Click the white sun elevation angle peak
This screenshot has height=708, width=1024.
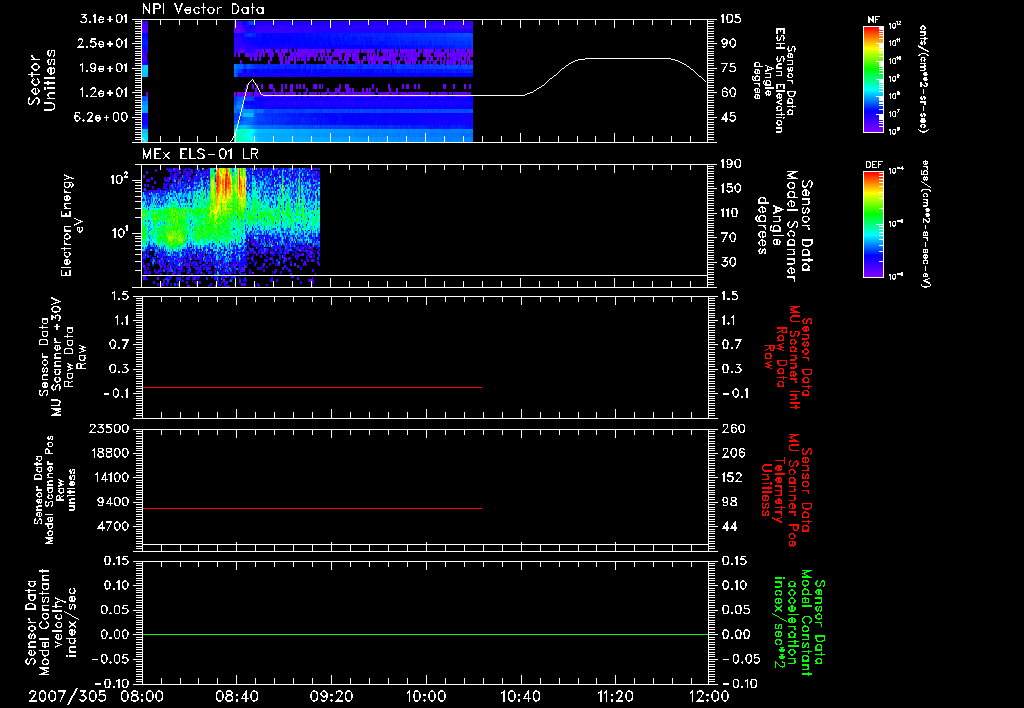click(x=252, y=81)
